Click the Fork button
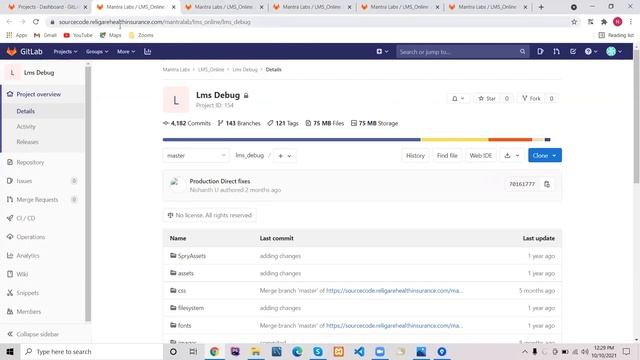 coord(531,98)
